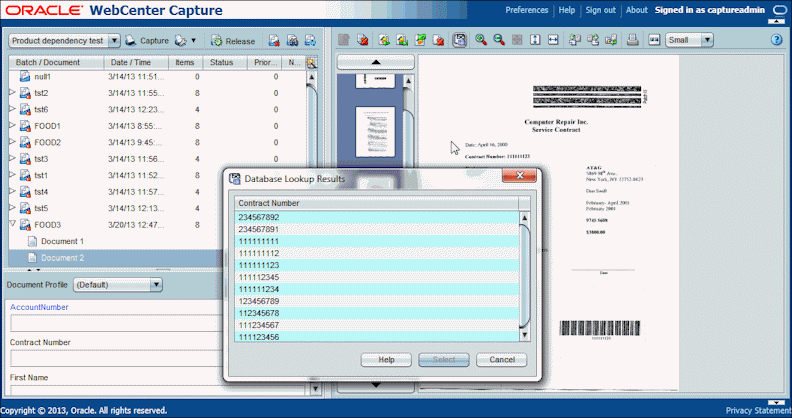Open Help in the top bar
The height and width of the screenshot is (418, 792).
tap(567, 10)
